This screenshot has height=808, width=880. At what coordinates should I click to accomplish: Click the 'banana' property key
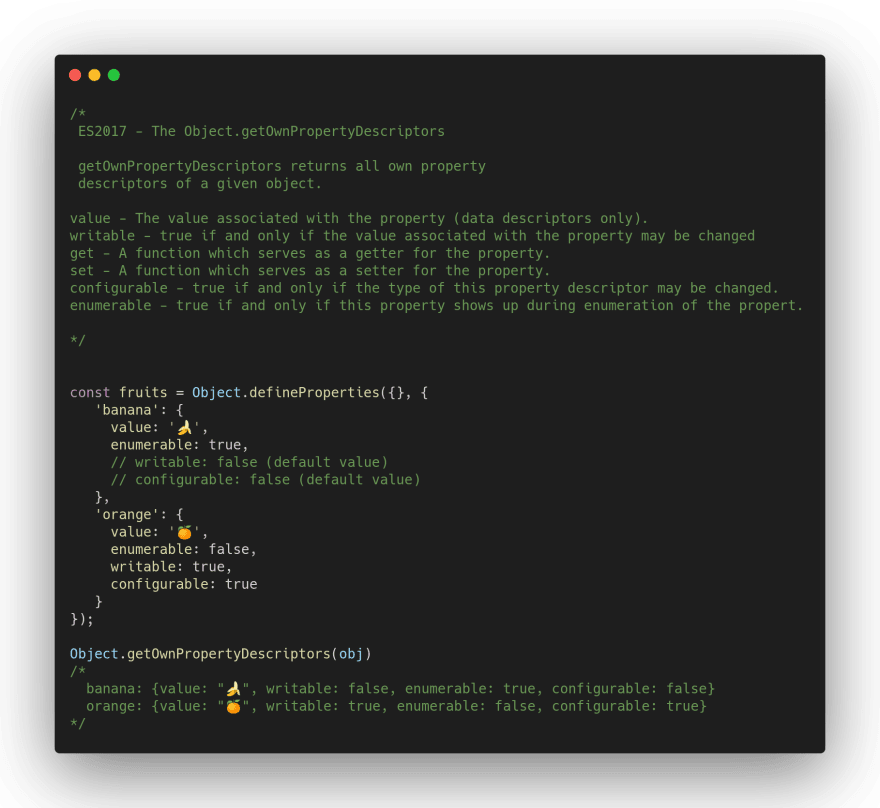tap(127, 410)
